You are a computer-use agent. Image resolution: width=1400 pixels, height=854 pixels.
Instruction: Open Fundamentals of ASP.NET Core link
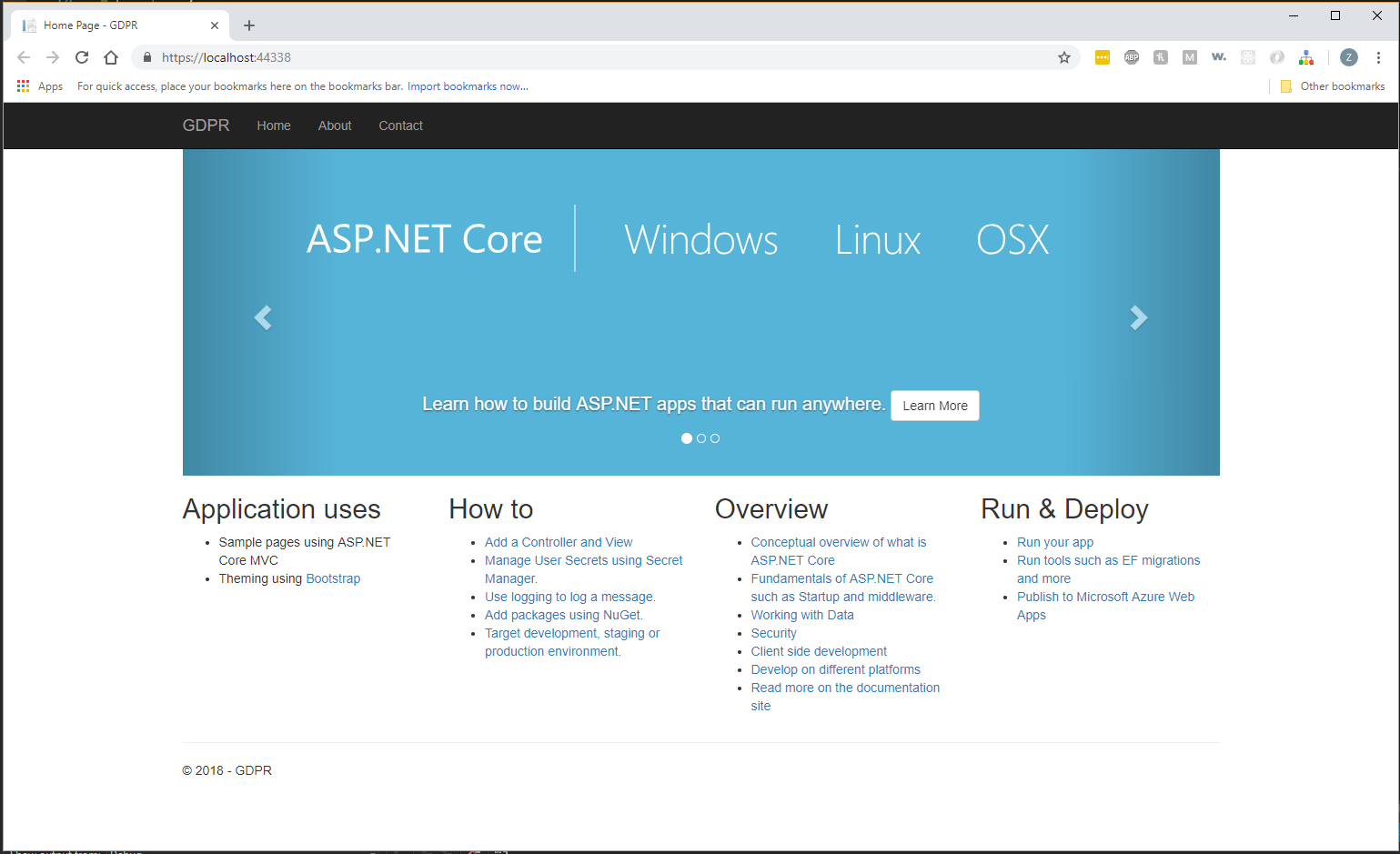click(843, 588)
